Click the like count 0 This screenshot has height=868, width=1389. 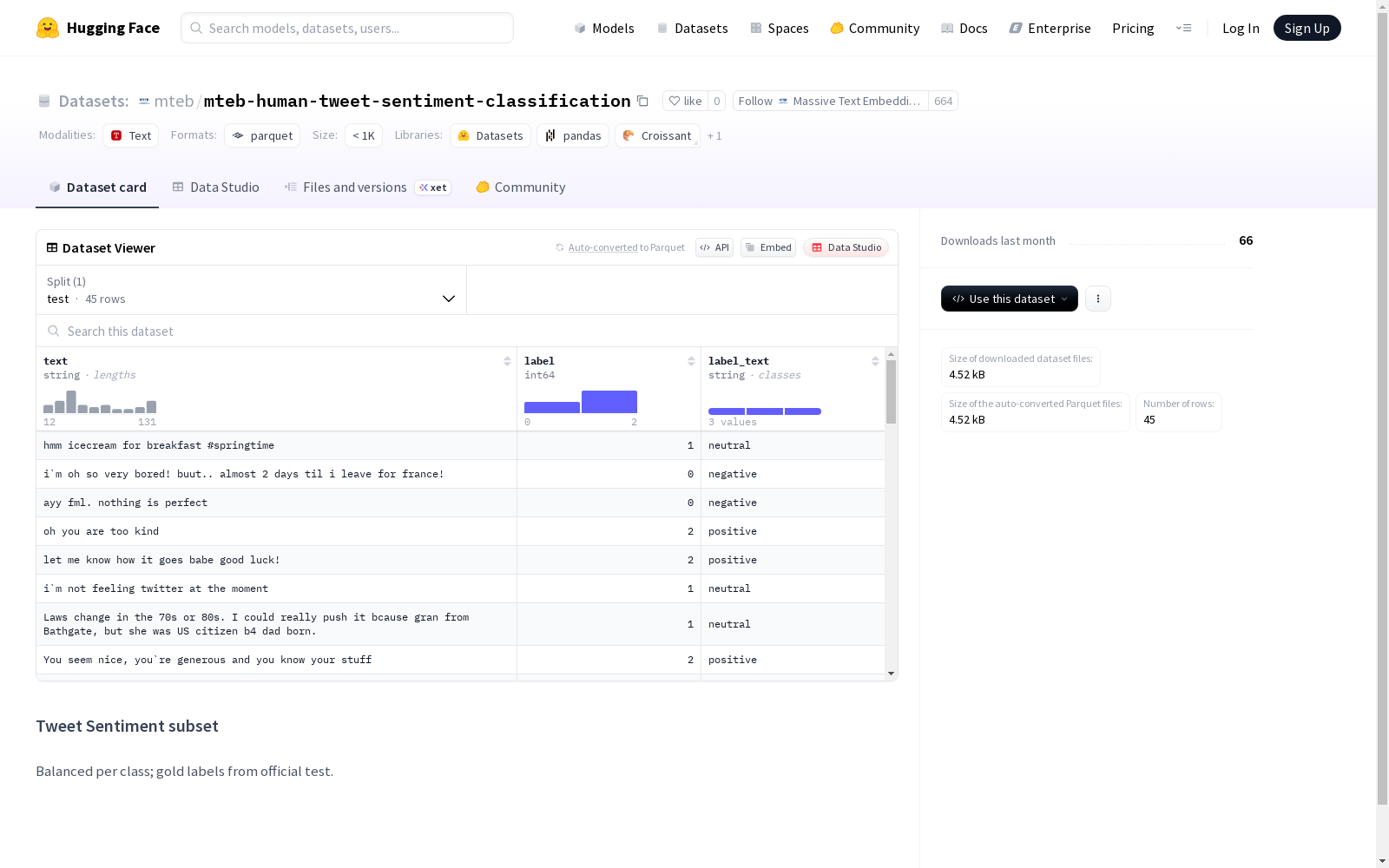[x=717, y=101]
